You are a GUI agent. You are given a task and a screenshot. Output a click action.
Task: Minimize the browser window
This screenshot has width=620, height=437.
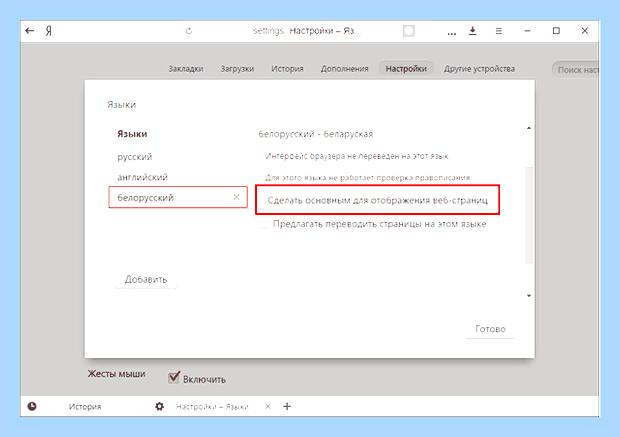click(x=527, y=31)
